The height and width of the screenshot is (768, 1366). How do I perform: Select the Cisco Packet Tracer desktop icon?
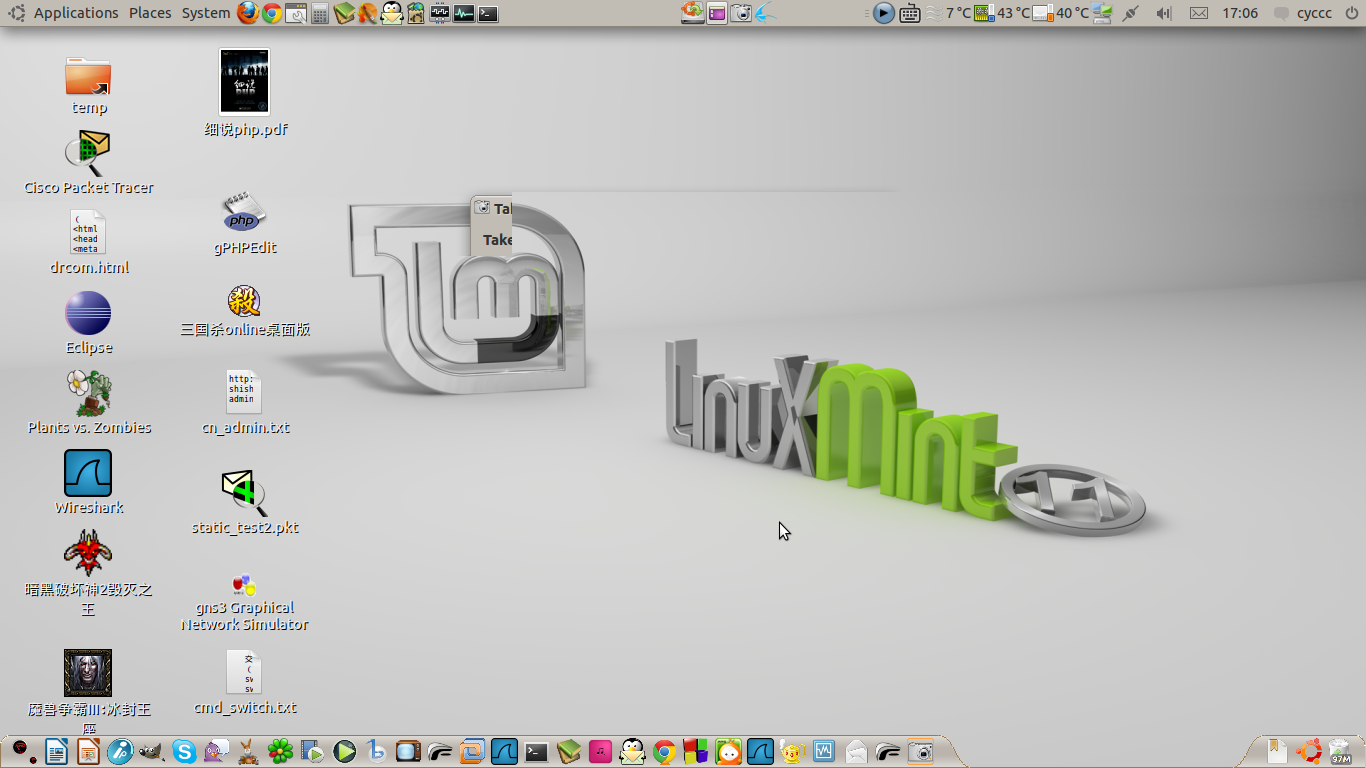pos(89,161)
